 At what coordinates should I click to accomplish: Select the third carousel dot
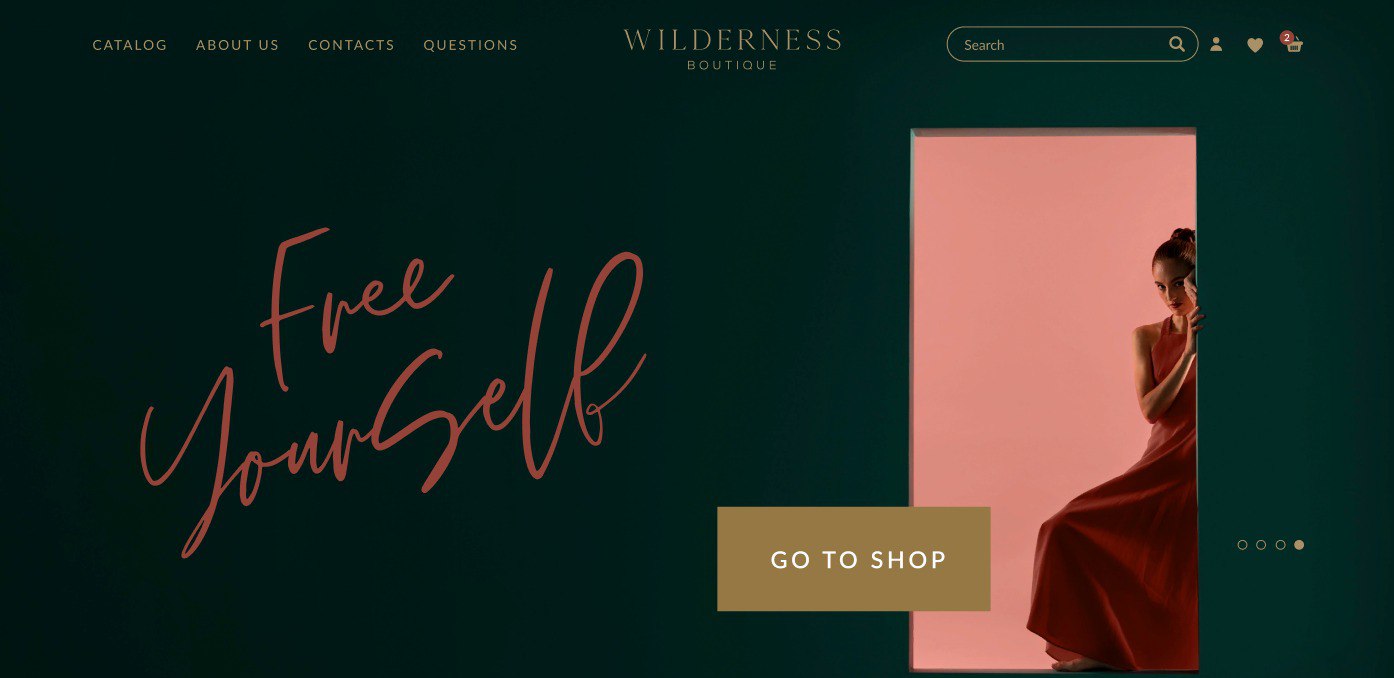tap(1280, 545)
